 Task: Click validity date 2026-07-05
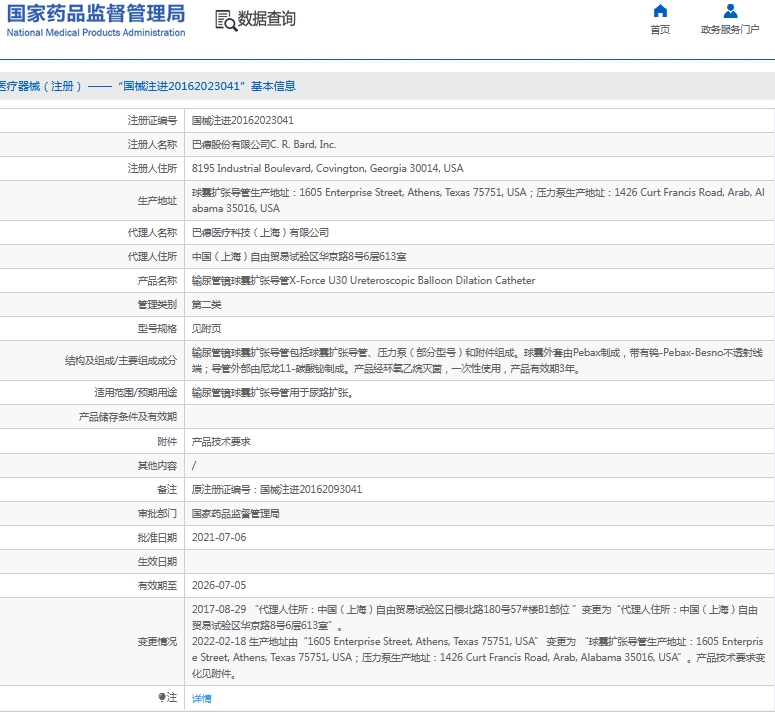pos(219,586)
